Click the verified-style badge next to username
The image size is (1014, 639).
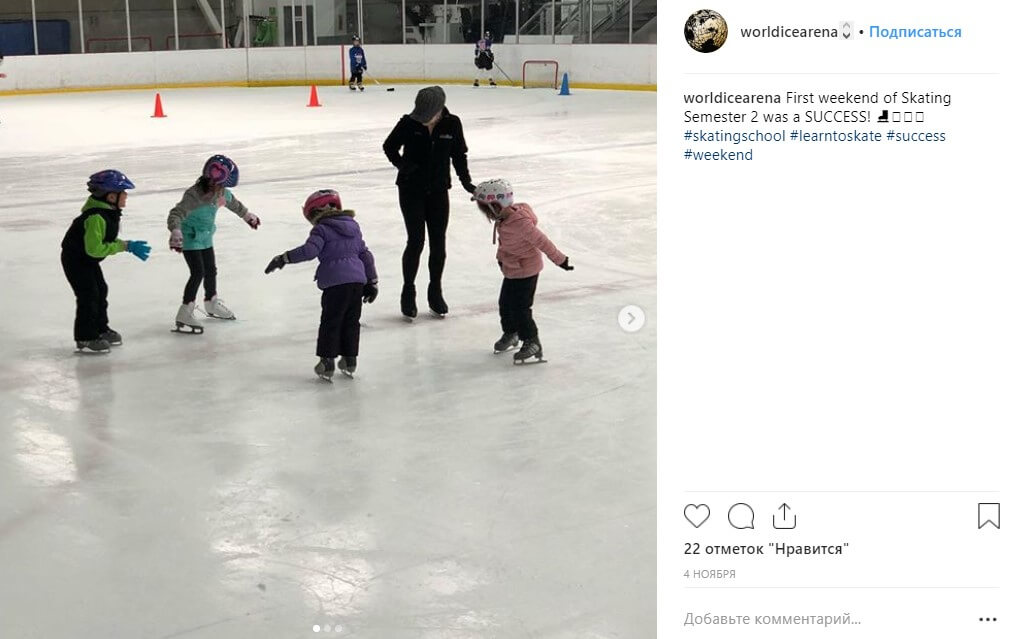(846, 31)
